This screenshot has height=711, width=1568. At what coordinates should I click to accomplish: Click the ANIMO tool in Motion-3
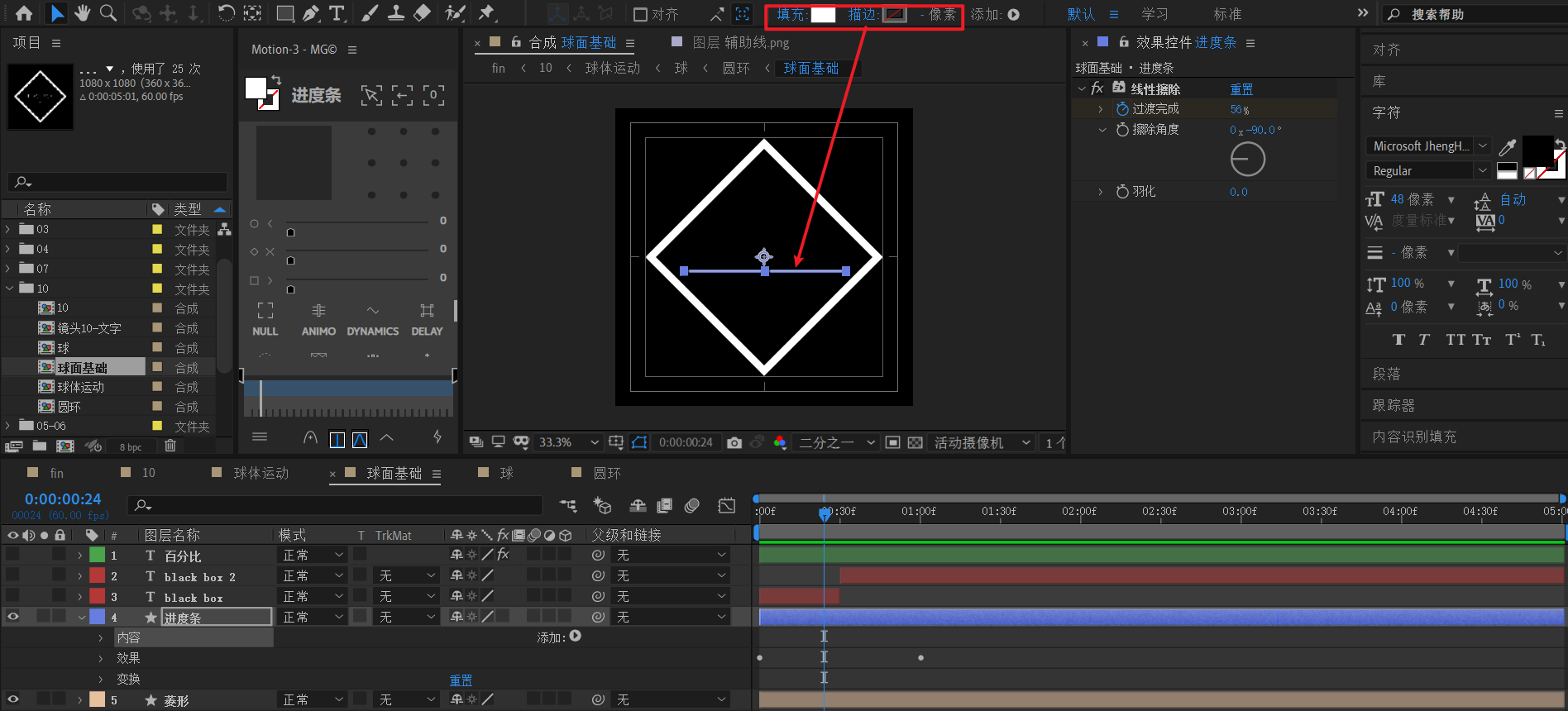318,319
